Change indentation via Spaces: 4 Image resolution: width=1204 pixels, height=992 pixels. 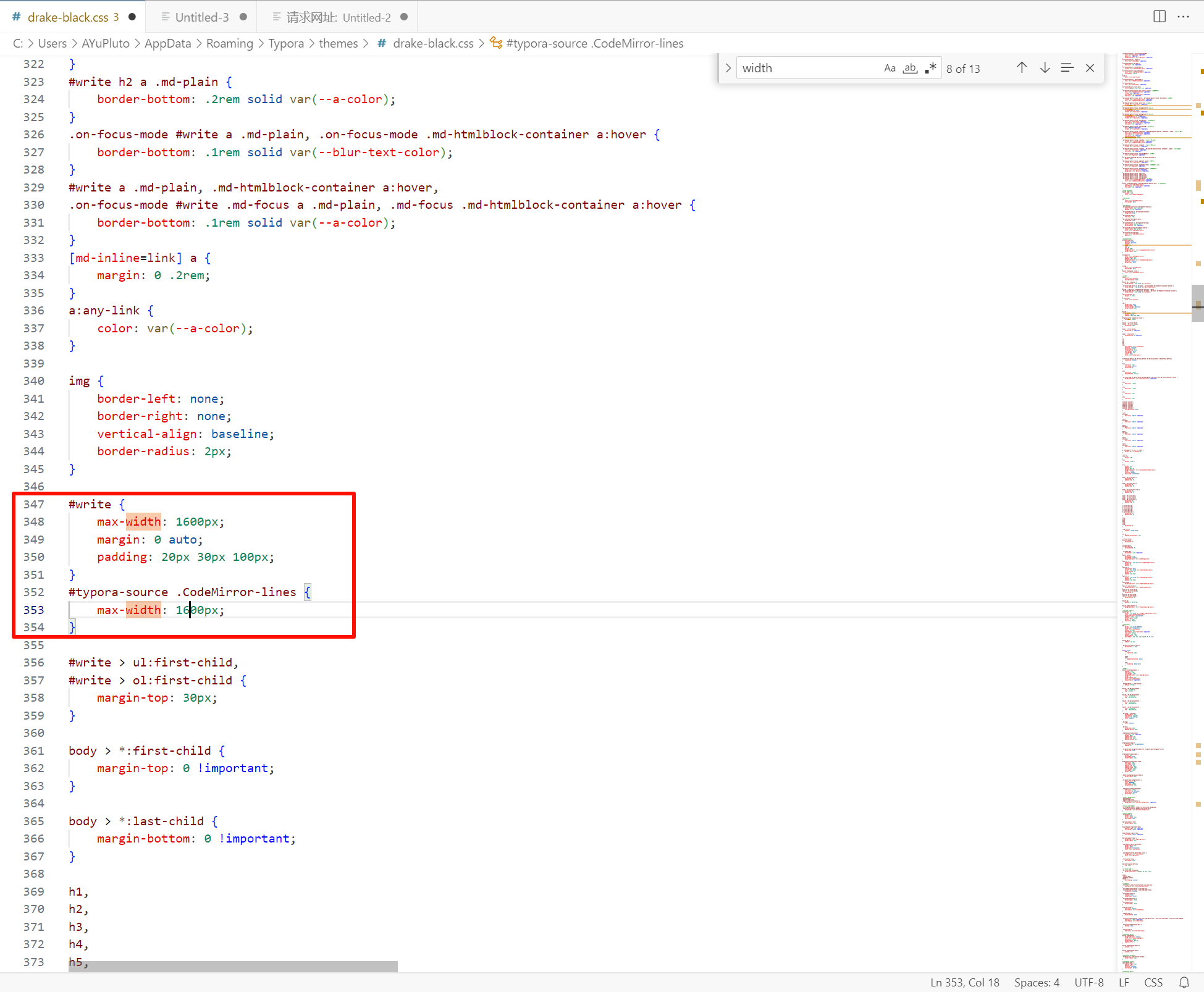[1037, 983]
